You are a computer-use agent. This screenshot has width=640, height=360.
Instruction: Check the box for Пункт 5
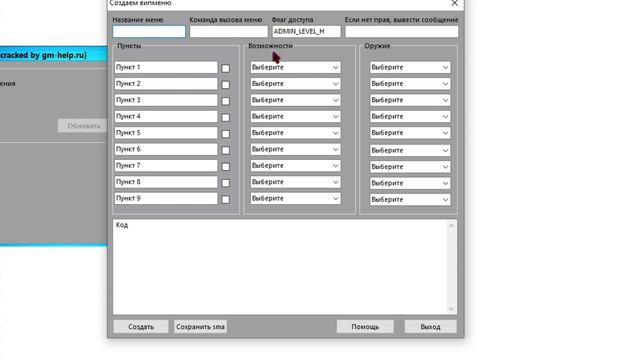pos(225,134)
